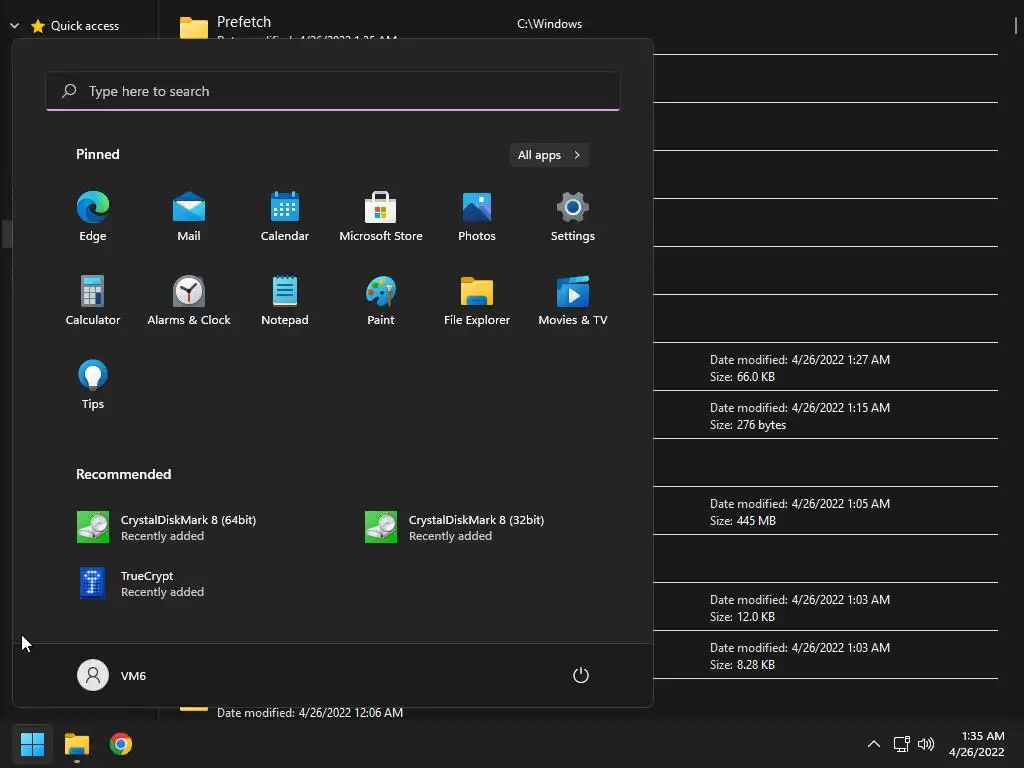Launch Notepad from pinned apps

[x=285, y=300]
